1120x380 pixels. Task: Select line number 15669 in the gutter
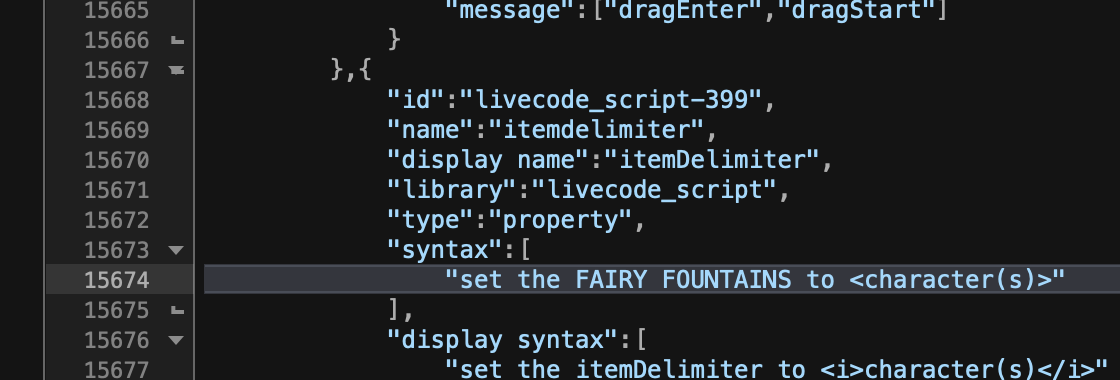116,130
